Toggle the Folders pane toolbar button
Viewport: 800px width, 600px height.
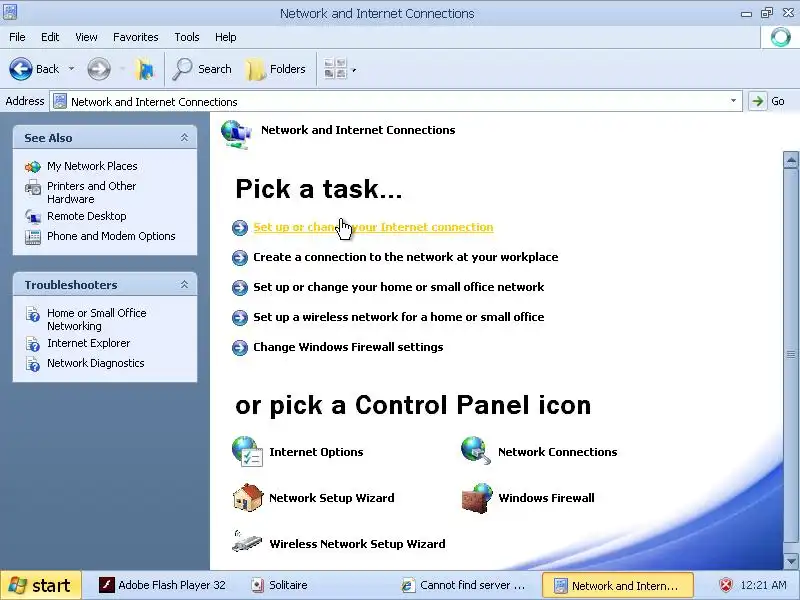coord(276,69)
